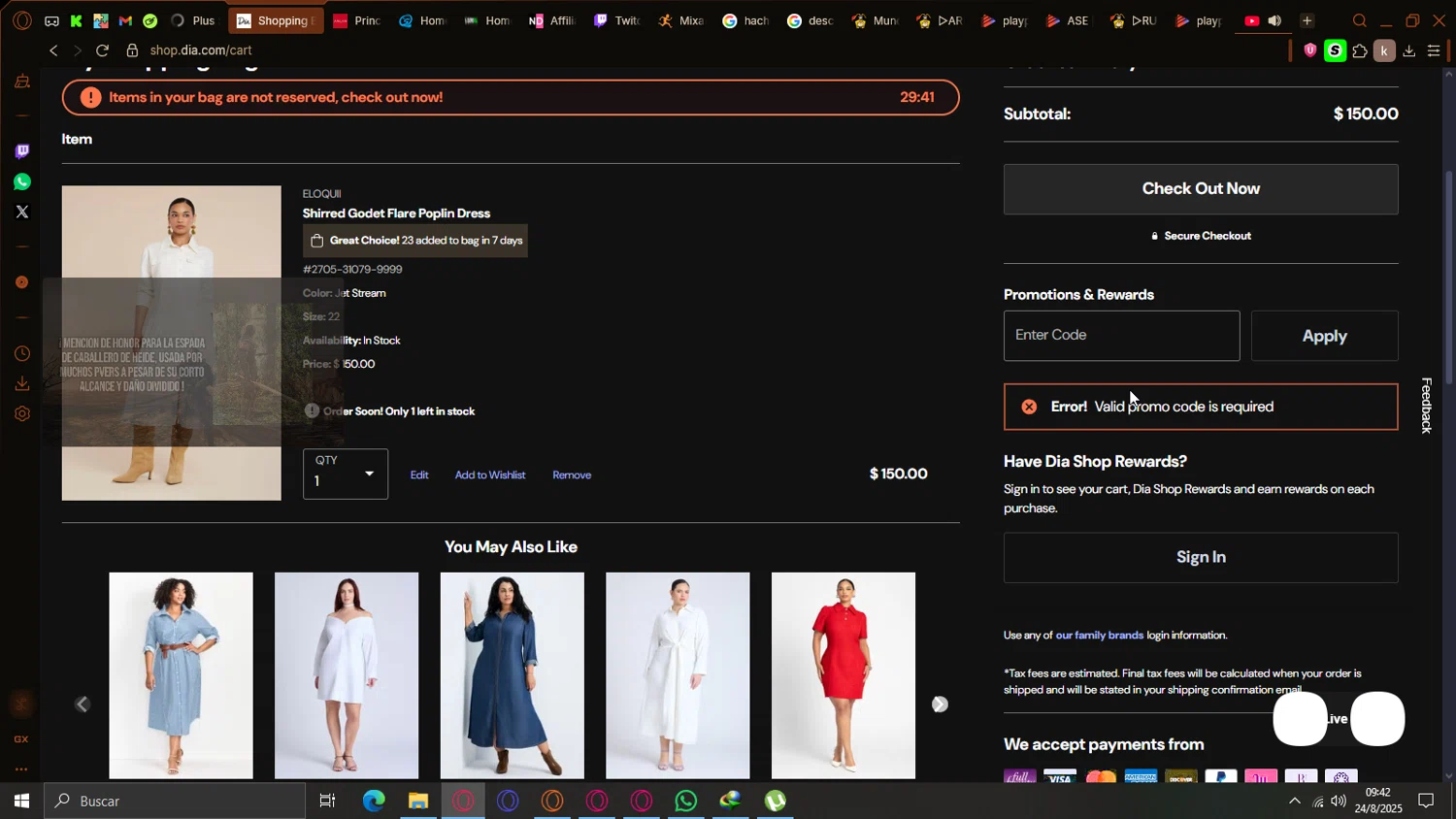This screenshot has height=819, width=1456.
Task: Switch to the Twitch tab
Action: click(616, 20)
